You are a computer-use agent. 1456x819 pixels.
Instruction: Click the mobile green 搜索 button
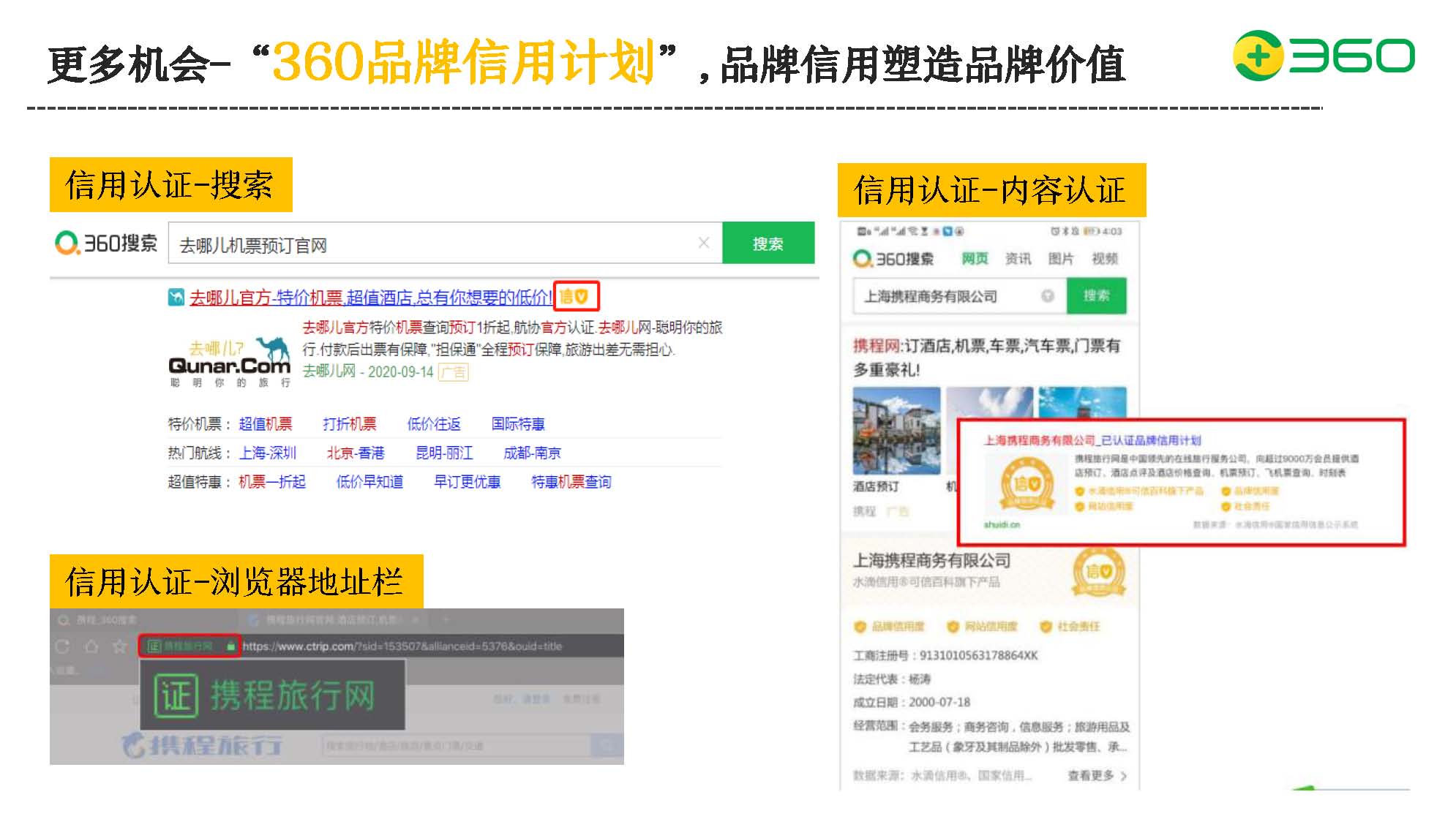[1096, 296]
